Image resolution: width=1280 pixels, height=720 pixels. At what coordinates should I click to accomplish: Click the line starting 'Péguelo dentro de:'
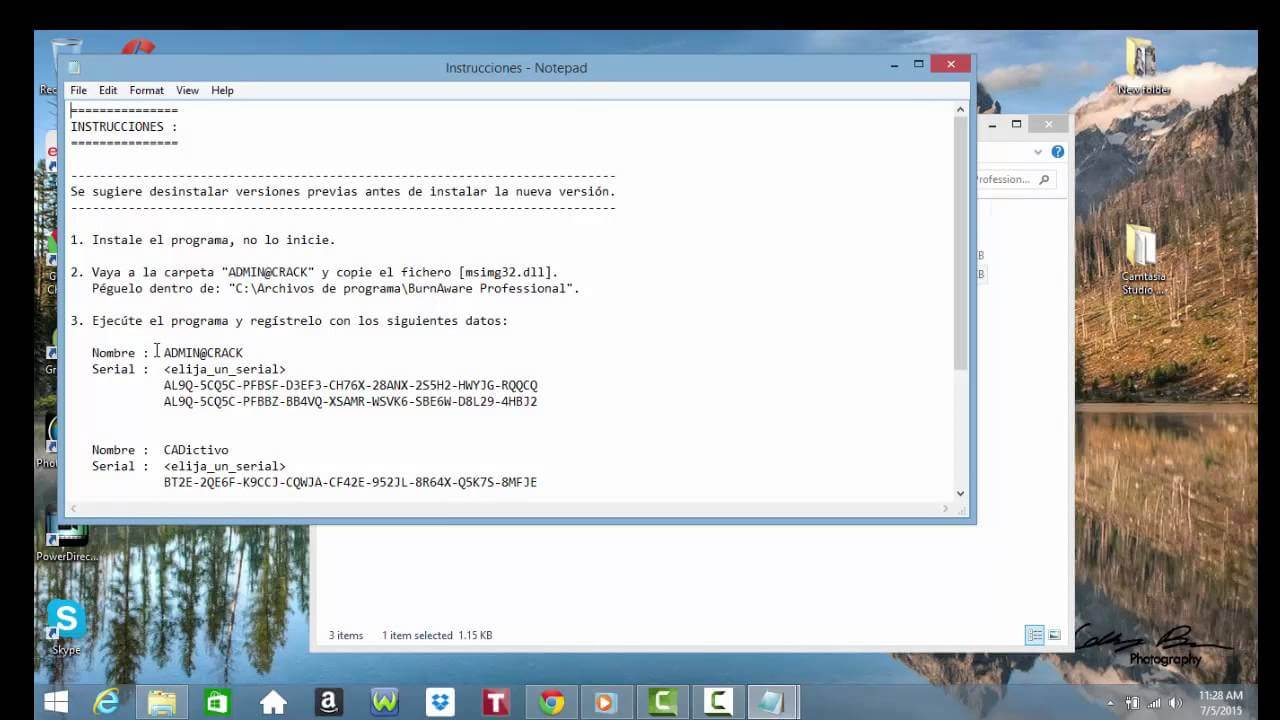coord(336,289)
